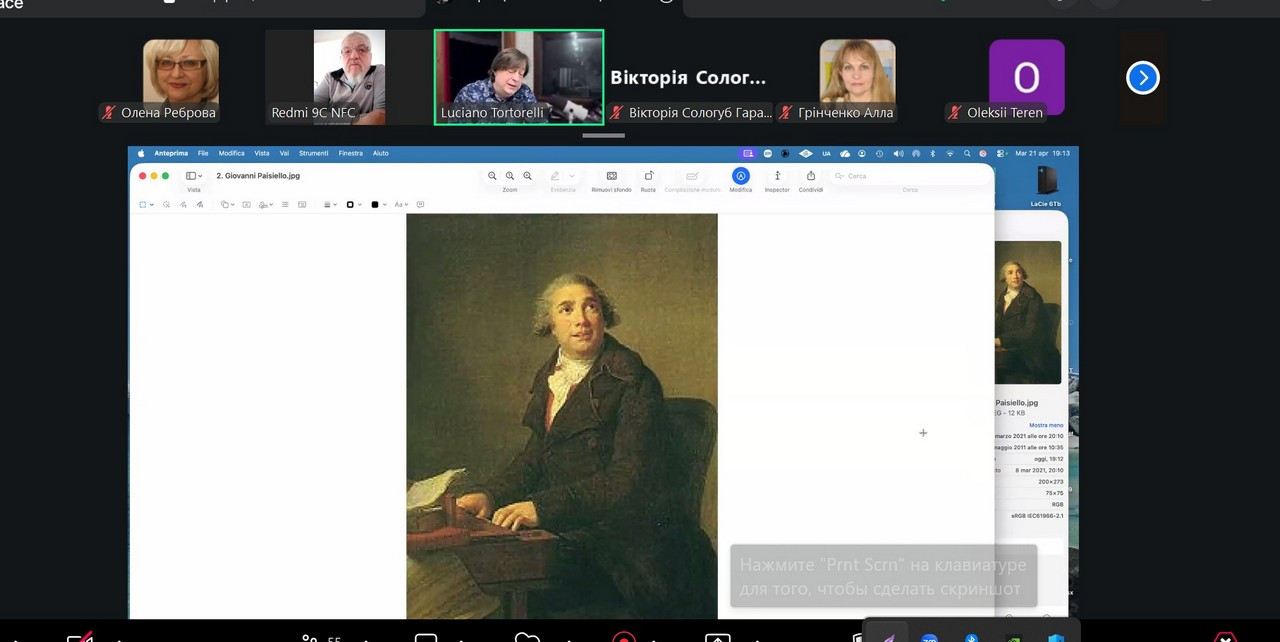Select the Text box tool
This screenshot has height=642, width=1280.
point(246,204)
